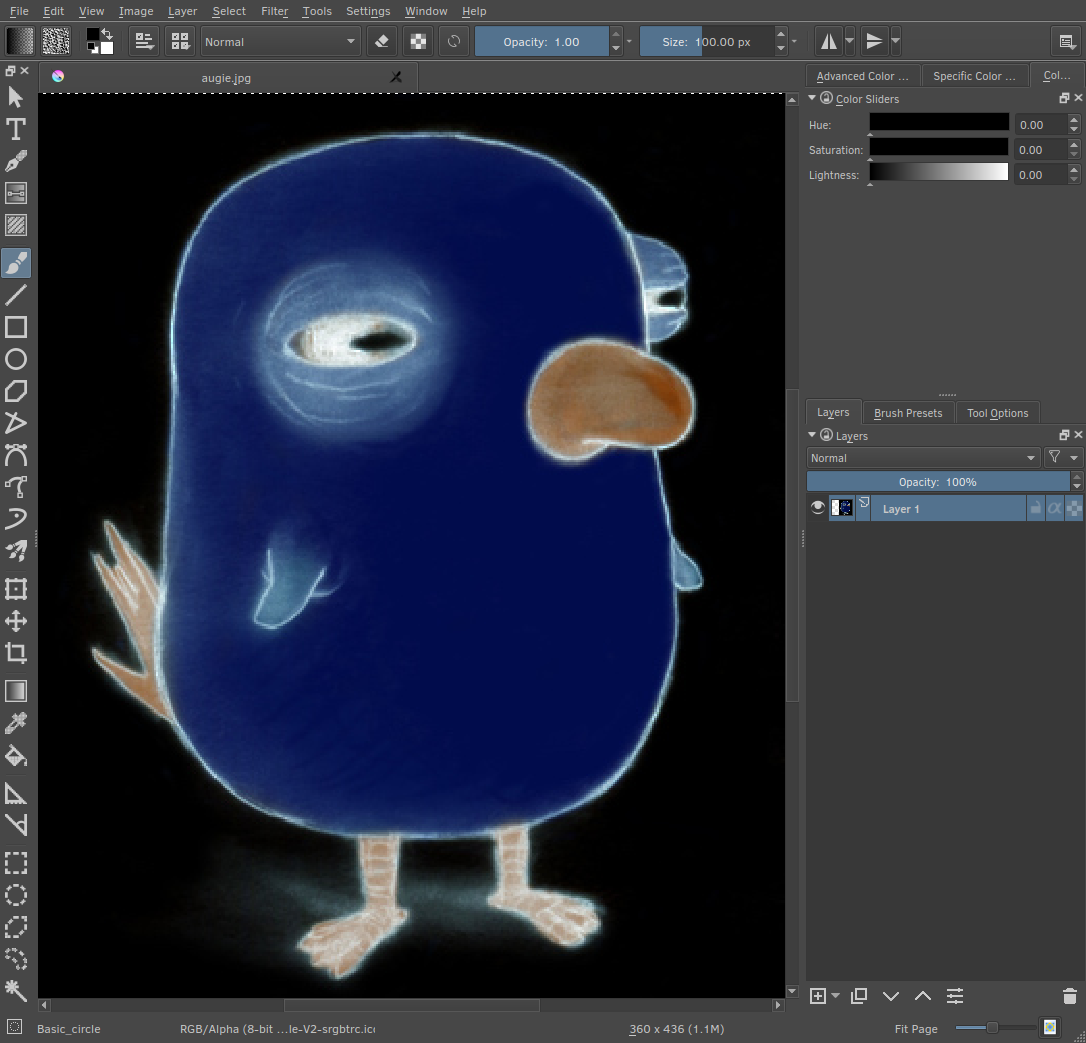Open the Layer menu
This screenshot has height=1043, width=1086.
(x=182, y=11)
